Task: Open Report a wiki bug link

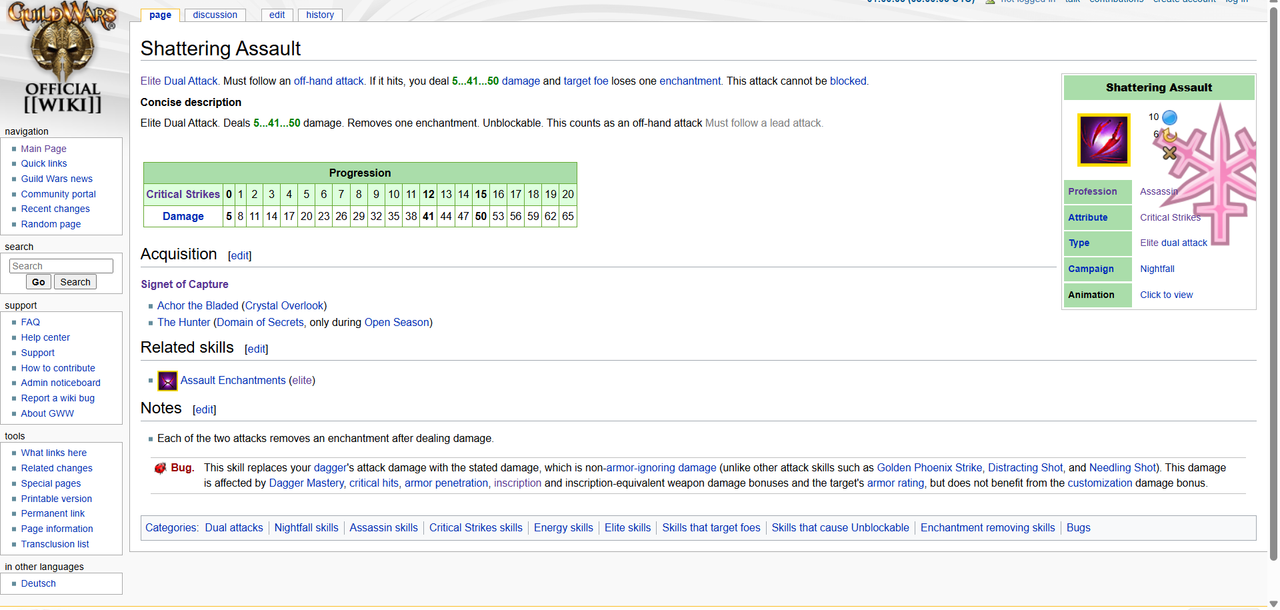Action: tap(58, 398)
